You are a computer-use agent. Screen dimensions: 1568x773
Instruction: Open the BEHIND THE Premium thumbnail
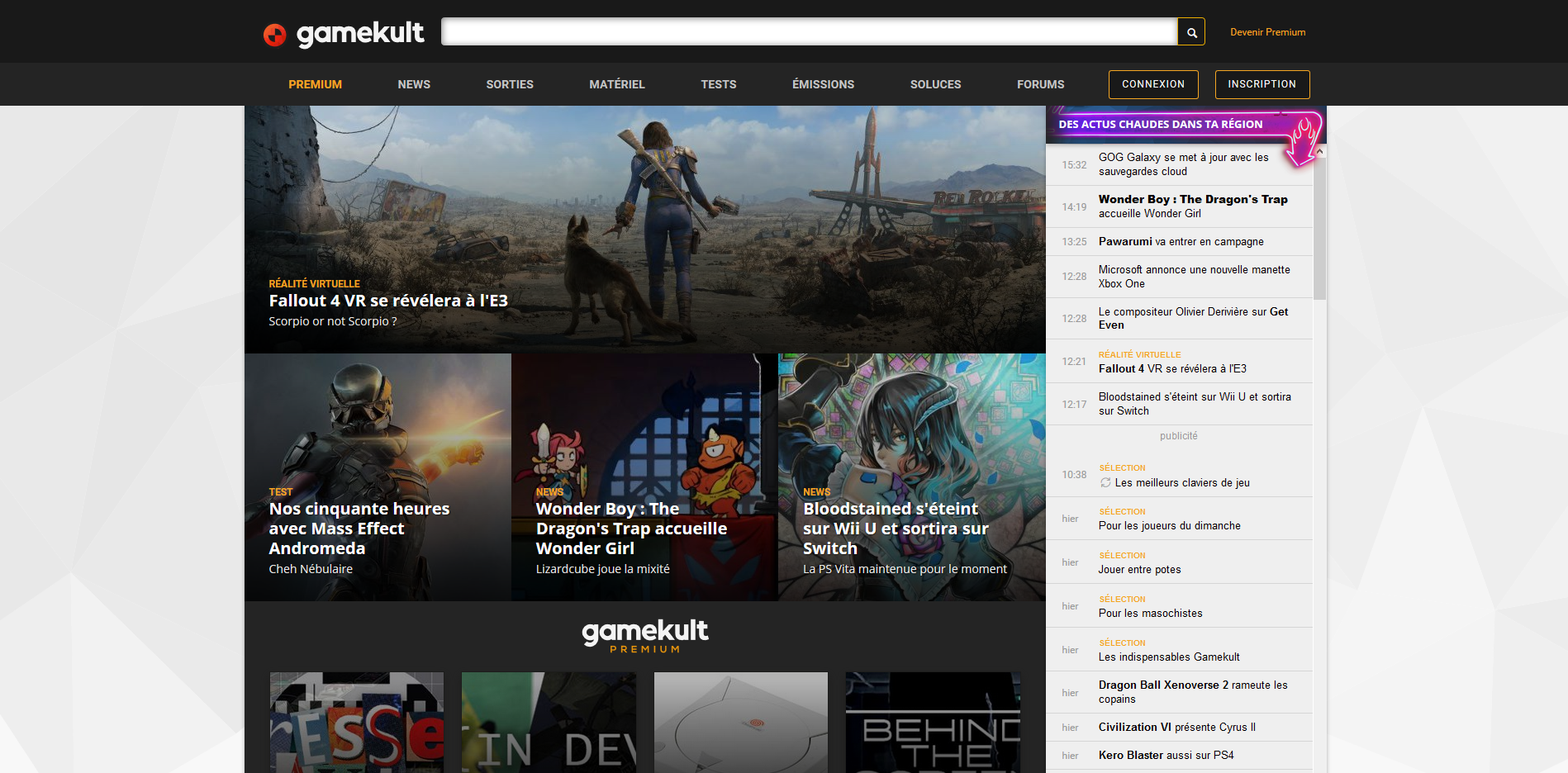[x=933, y=723]
